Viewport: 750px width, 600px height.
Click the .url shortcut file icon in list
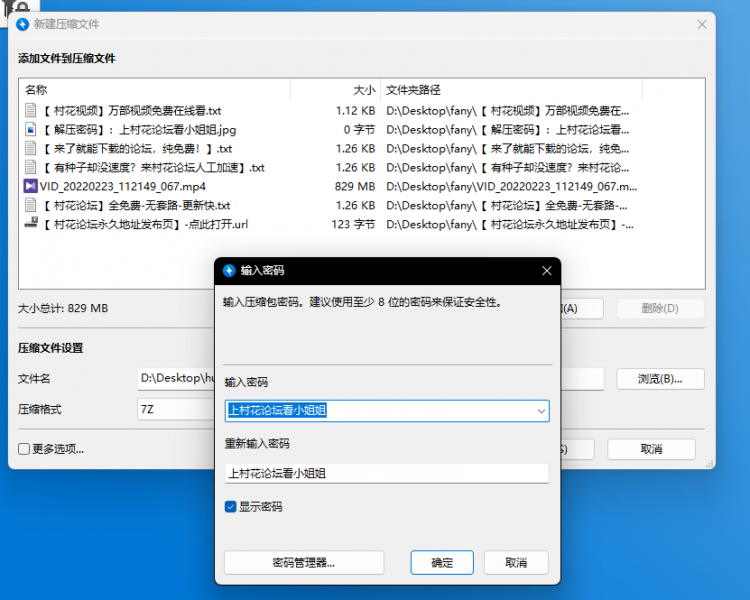(x=31, y=224)
